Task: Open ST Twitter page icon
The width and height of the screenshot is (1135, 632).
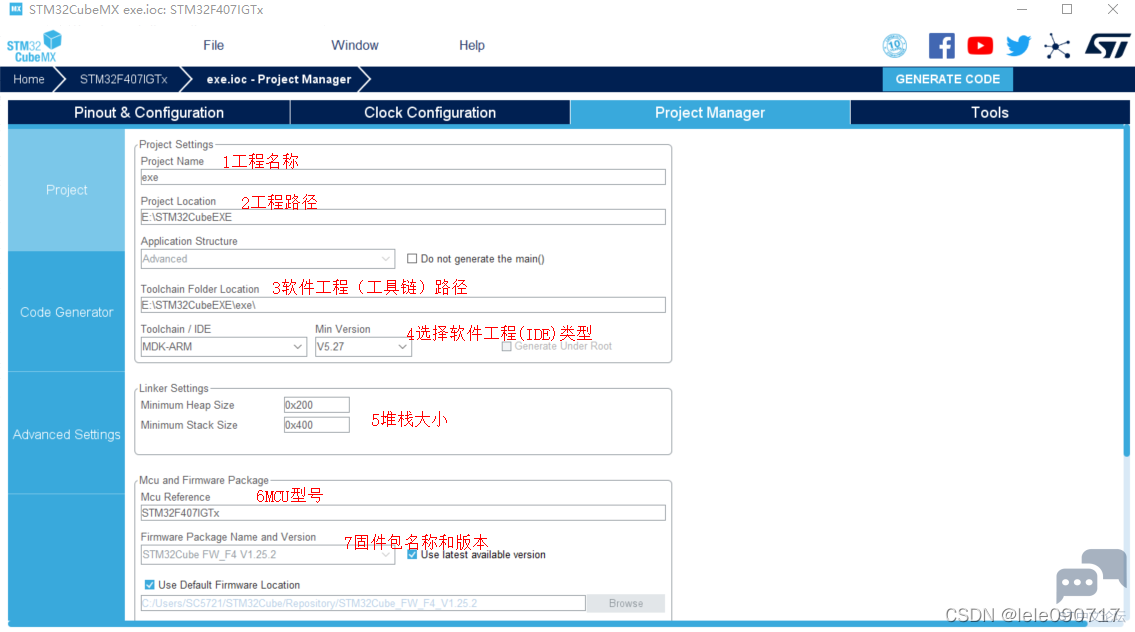Action: (x=1018, y=46)
